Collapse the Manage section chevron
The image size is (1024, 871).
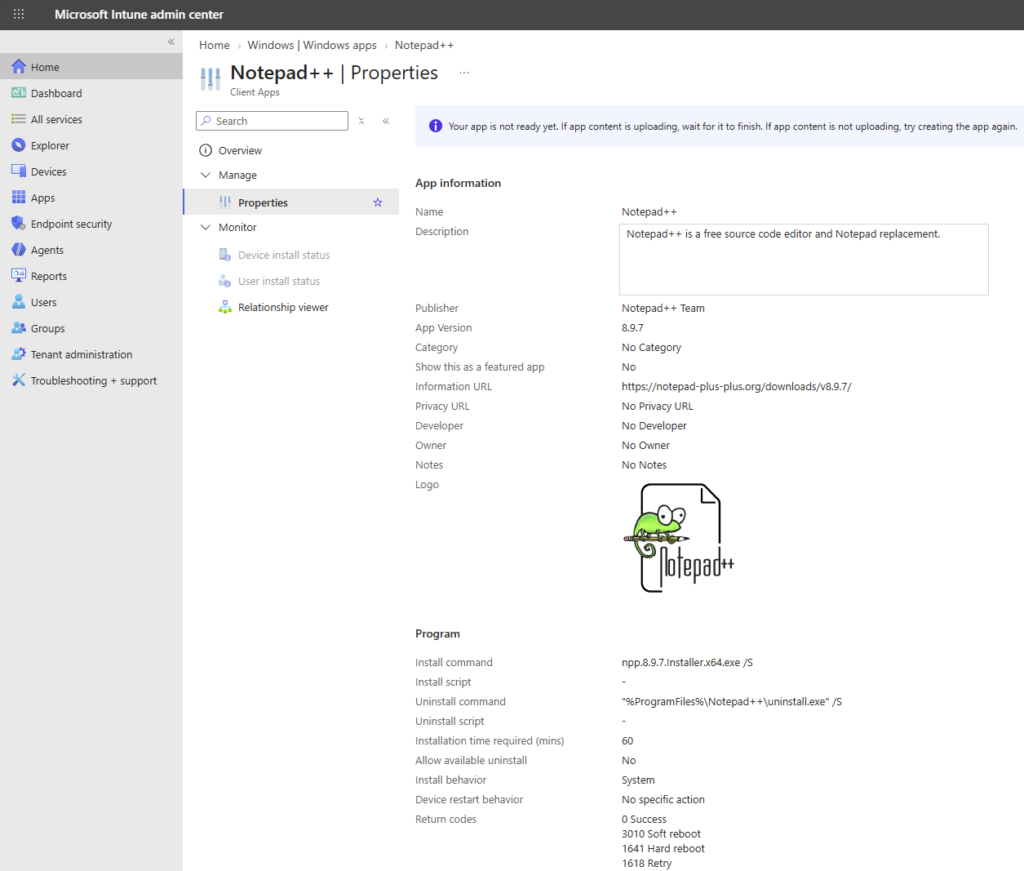205,175
